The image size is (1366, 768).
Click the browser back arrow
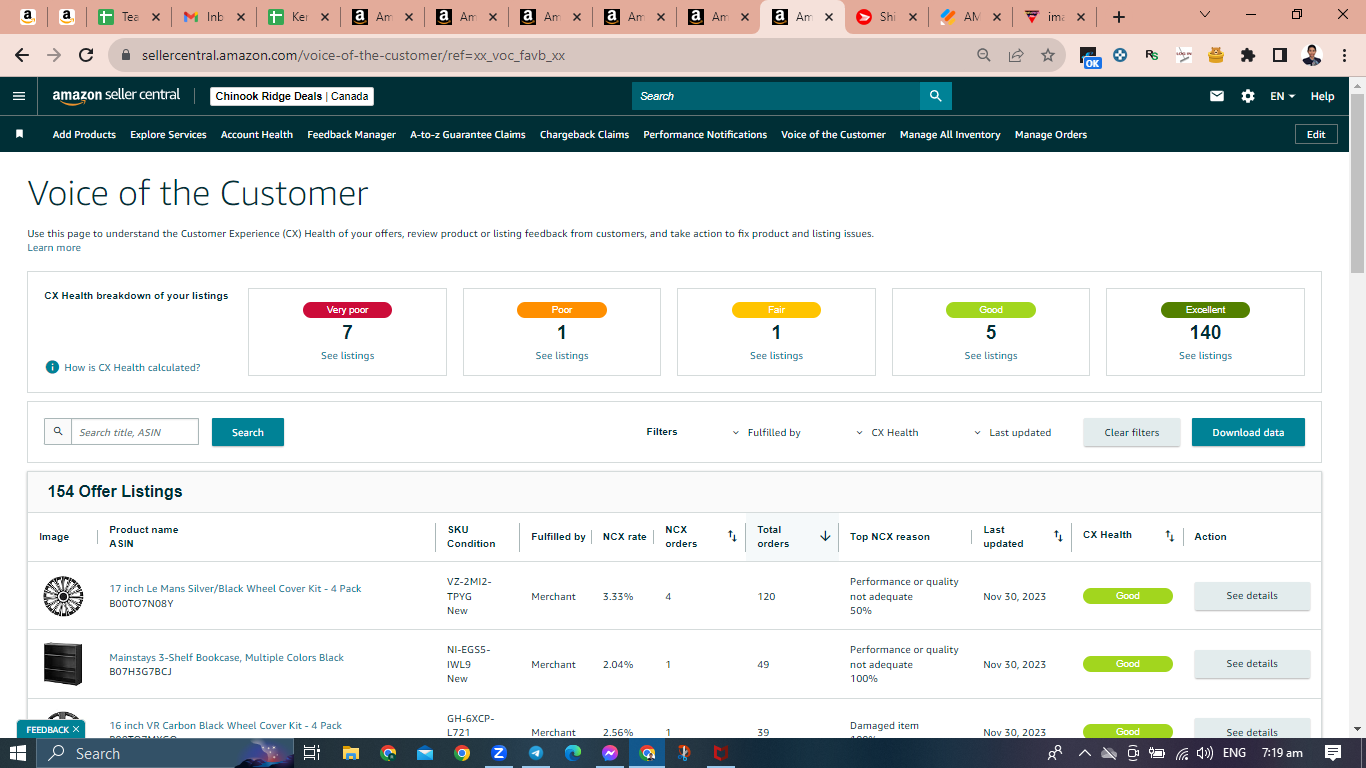(22, 55)
